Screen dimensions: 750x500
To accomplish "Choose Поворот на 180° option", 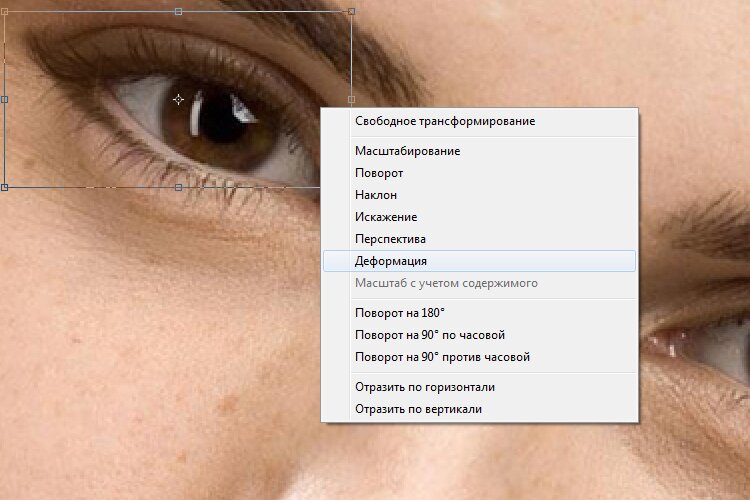I will pyautogui.click(x=479, y=313).
